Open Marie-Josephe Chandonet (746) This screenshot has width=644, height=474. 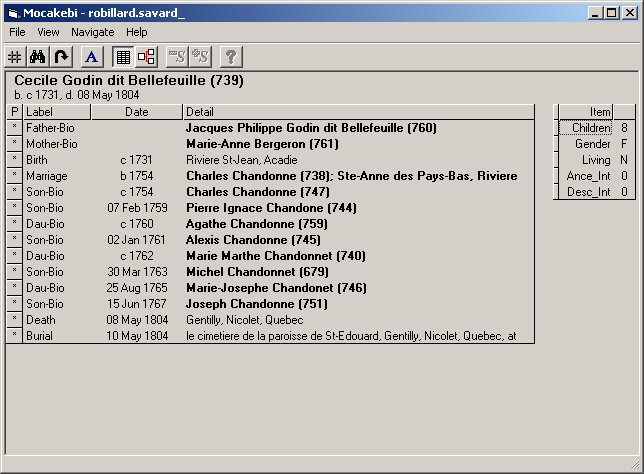(276, 288)
